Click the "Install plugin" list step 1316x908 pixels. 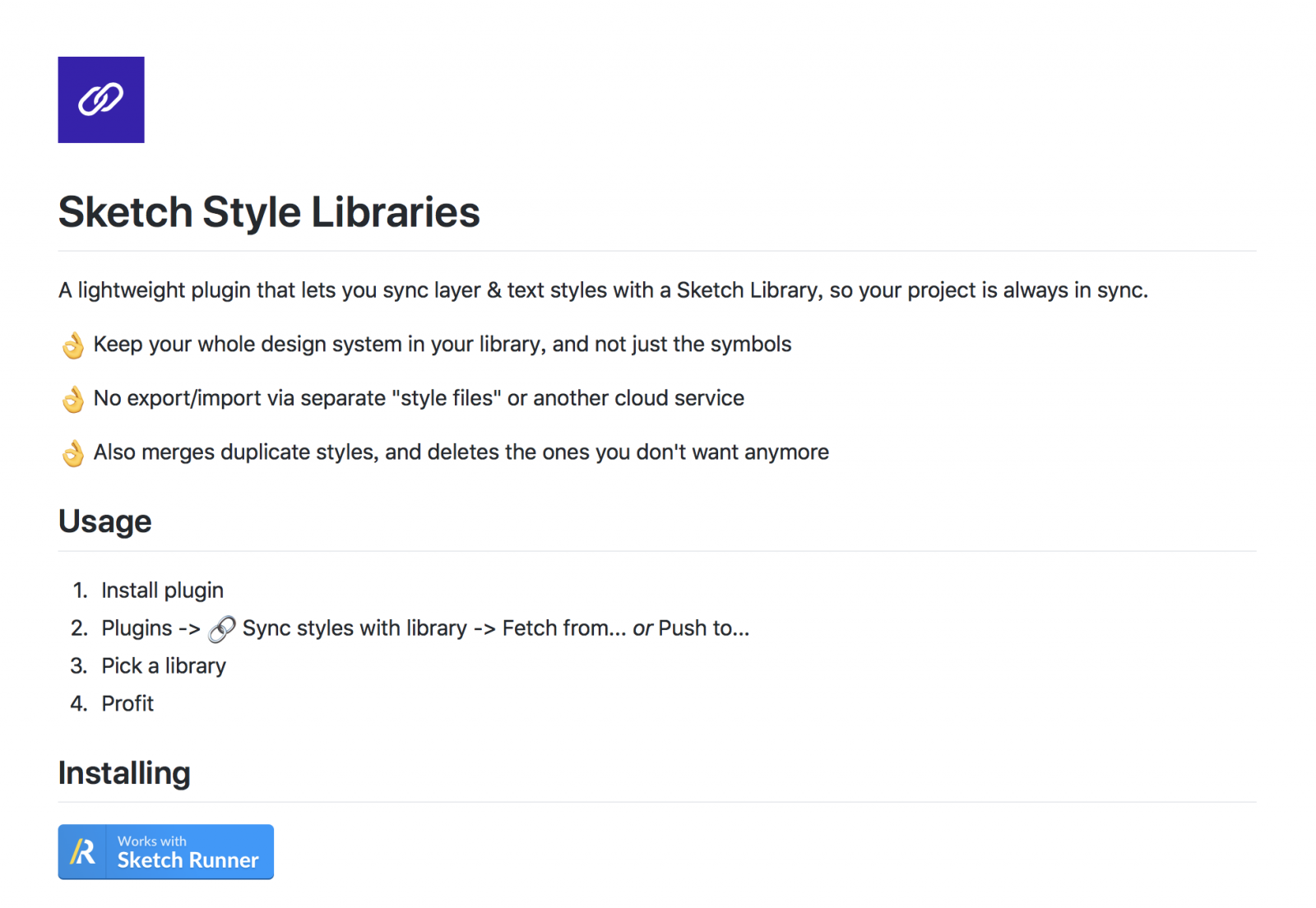click(x=162, y=591)
